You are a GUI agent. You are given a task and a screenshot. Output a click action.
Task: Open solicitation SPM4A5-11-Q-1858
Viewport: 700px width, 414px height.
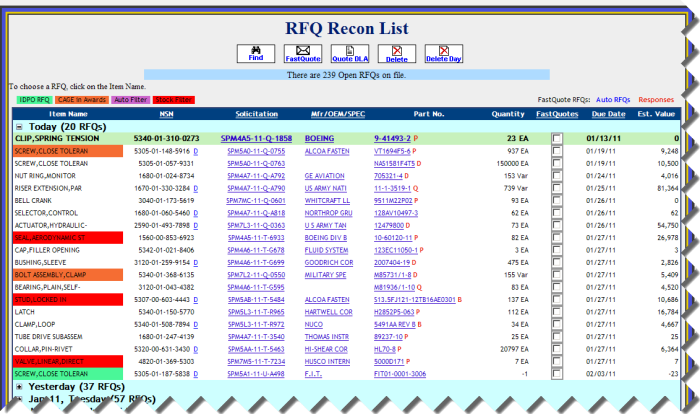coord(256,138)
